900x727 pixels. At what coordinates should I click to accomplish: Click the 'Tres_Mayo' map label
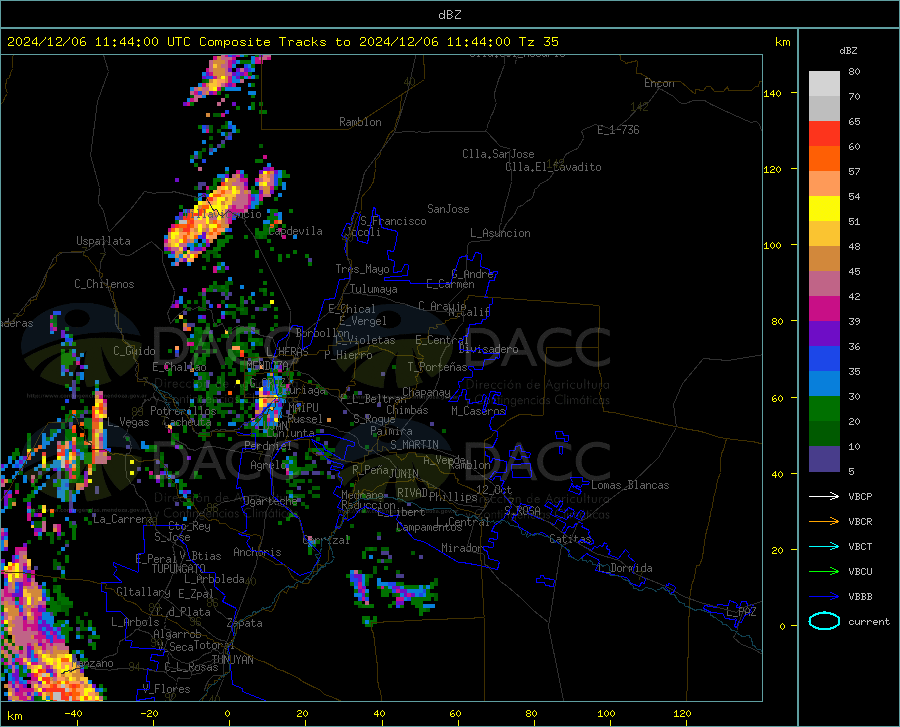click(362, 269)
